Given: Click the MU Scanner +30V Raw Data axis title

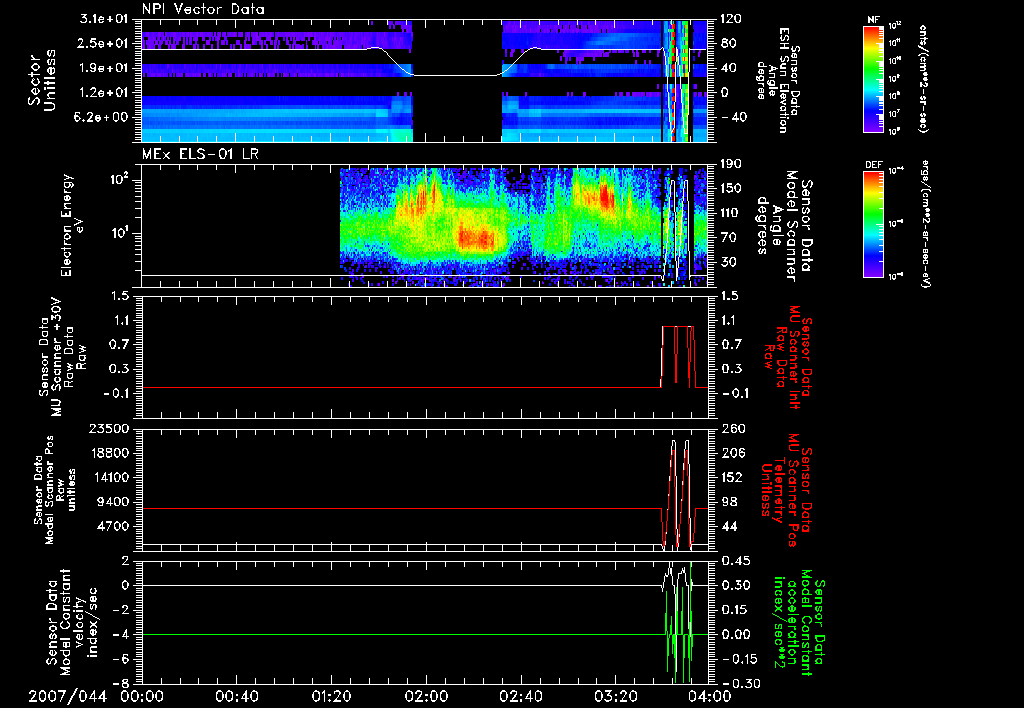Looking at the screenshot, I should tap(62, 357).
